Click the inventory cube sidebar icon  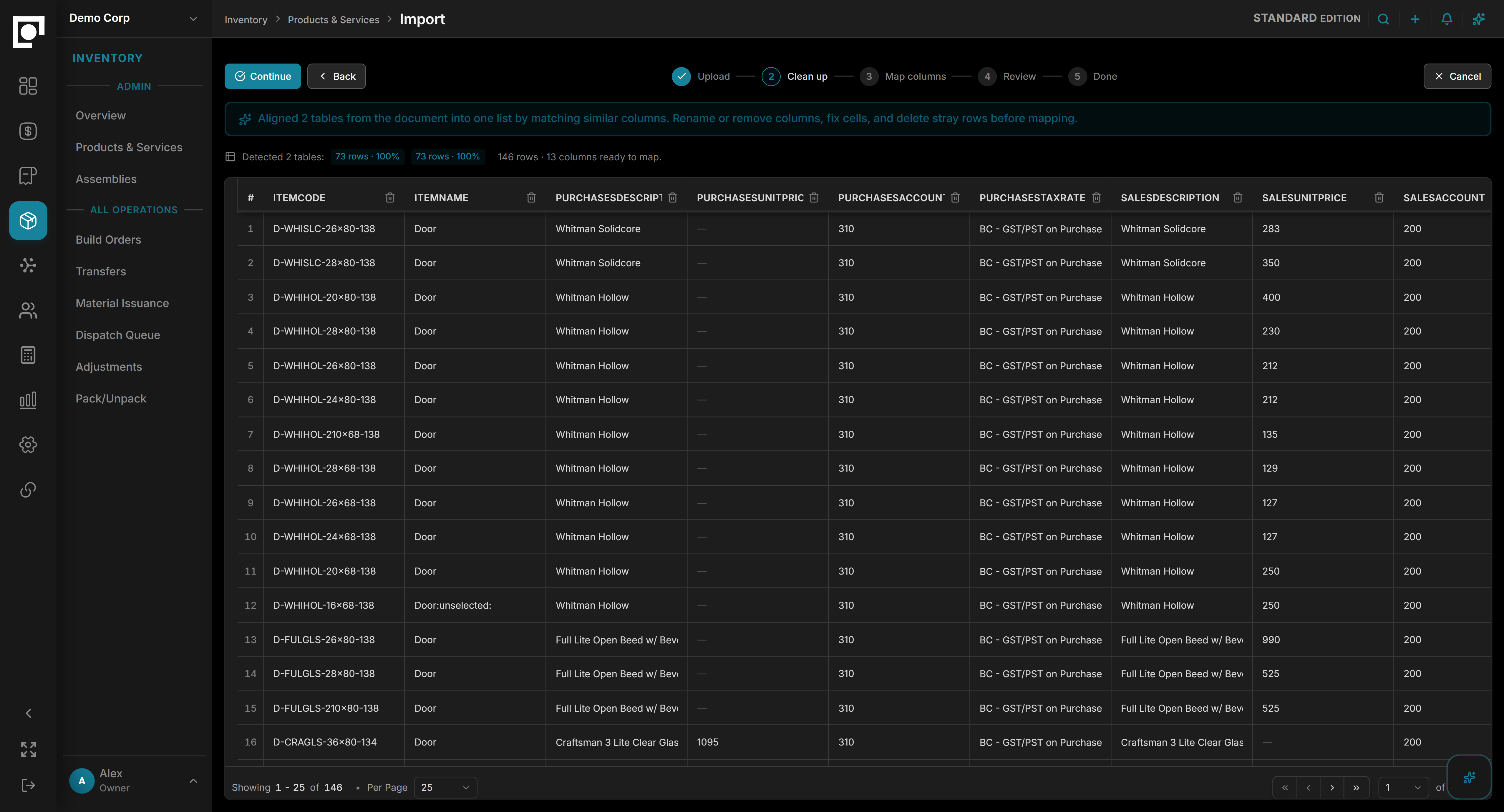28,220
